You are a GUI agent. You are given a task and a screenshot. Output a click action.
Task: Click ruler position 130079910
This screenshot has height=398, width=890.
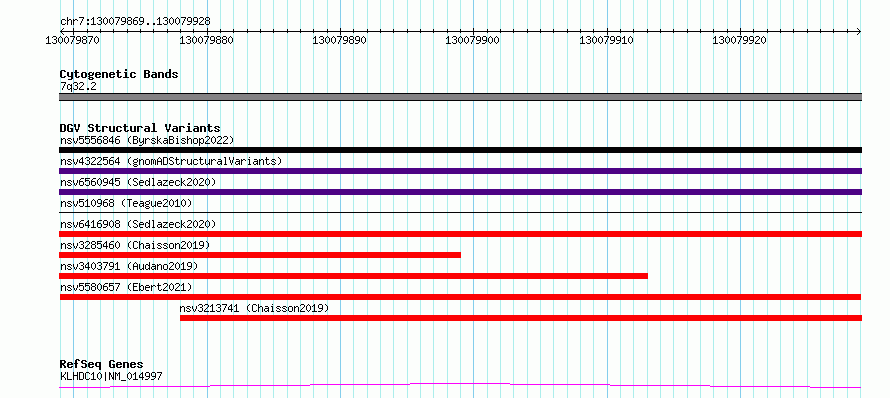pos(606,40)
